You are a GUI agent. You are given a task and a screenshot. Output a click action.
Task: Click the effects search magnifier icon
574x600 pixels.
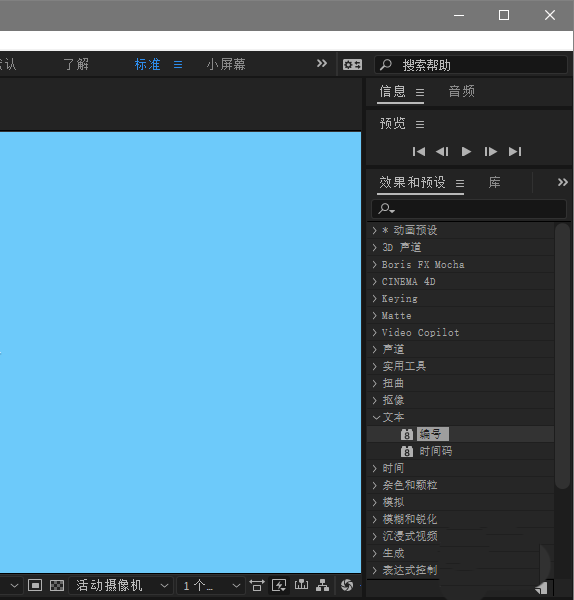tap(386, 209)
